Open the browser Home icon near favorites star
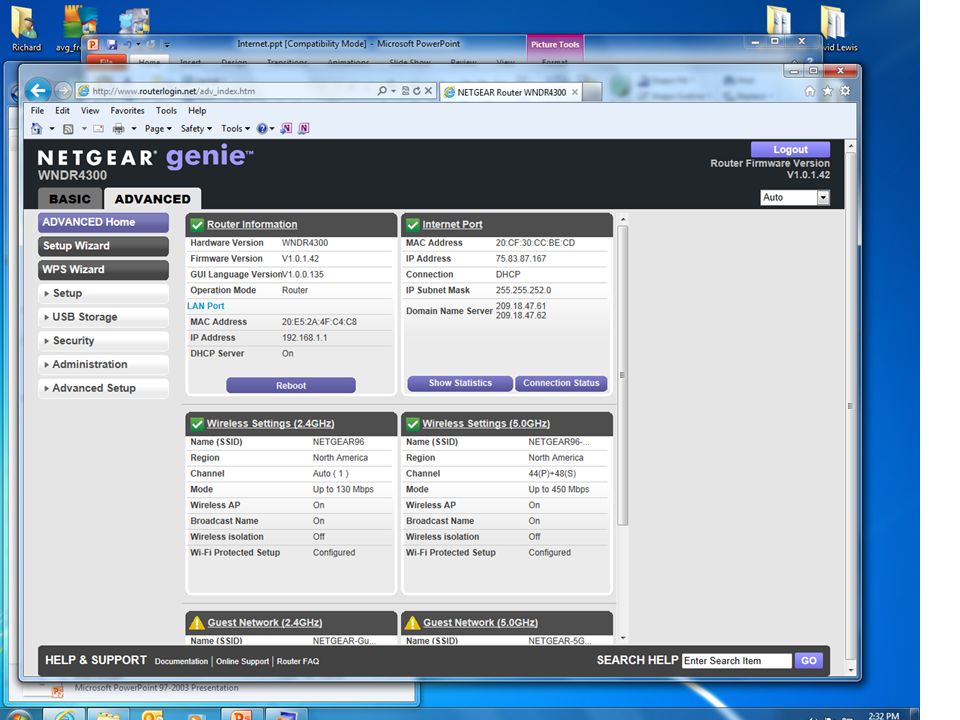Screen dimensions: 960x720 pos(810,91)
